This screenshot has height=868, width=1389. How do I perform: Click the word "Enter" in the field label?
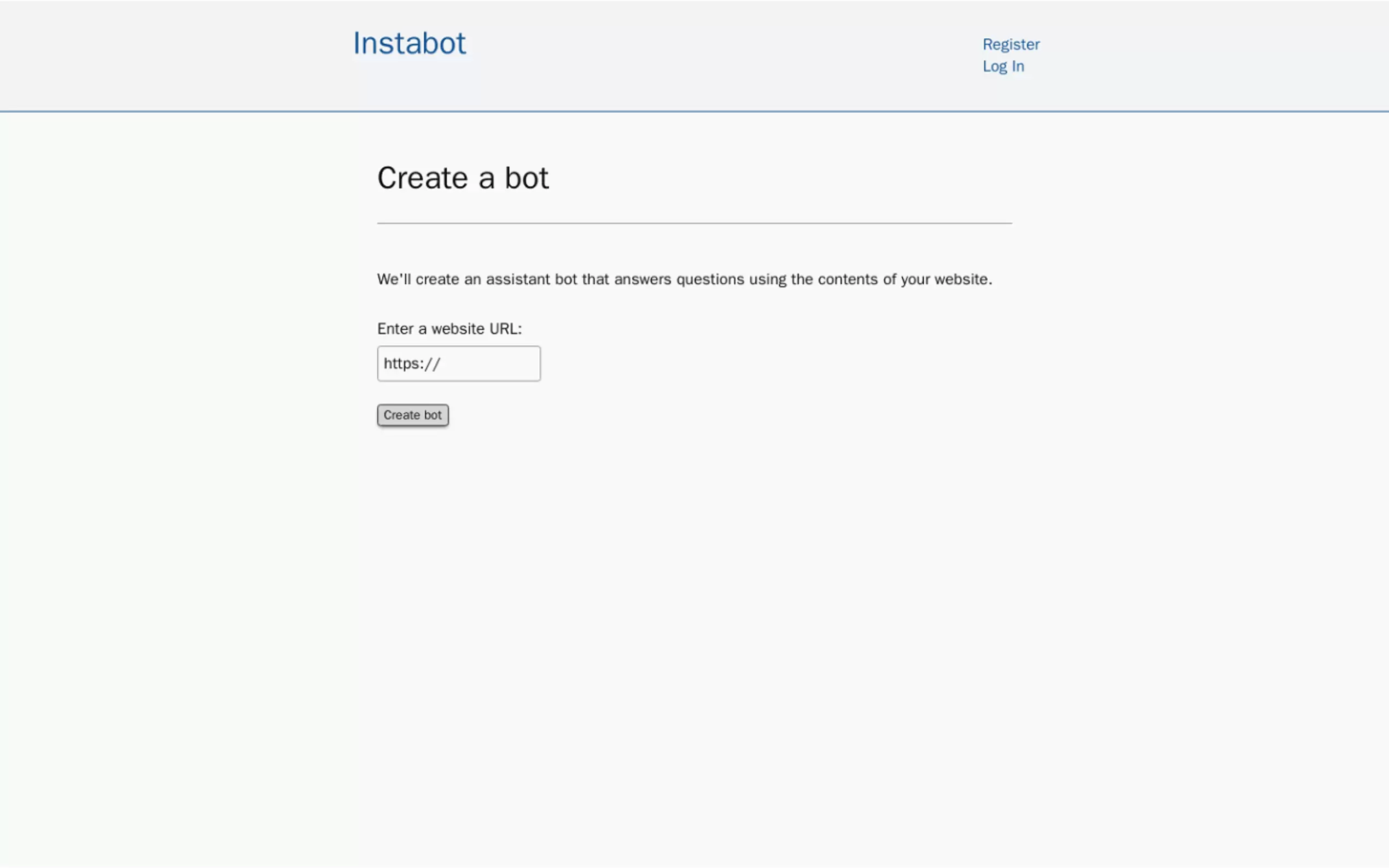tap(395, 329)
